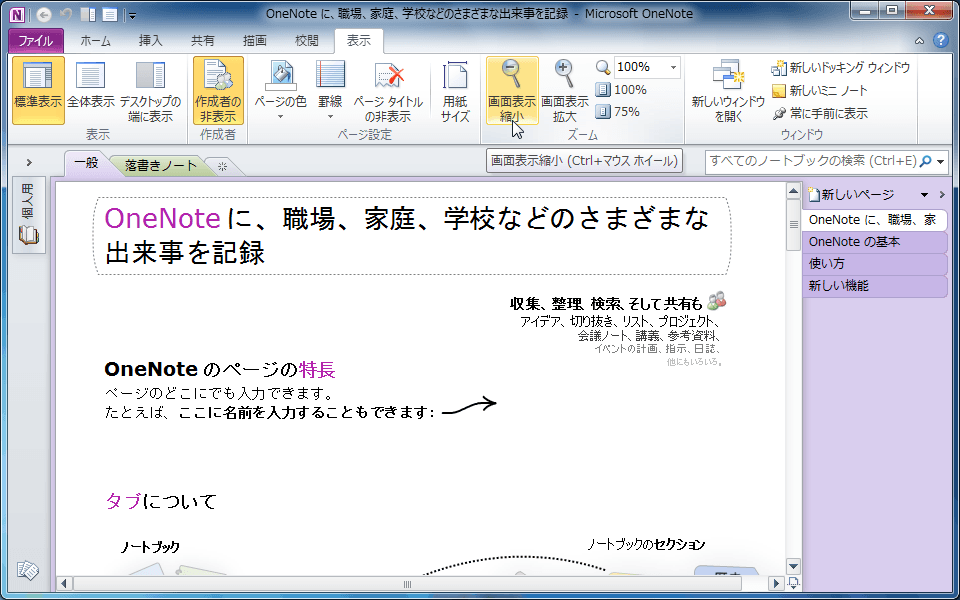Set zoom to 75% preset button
Screen dimensions: 960x600
pos(618,112)
